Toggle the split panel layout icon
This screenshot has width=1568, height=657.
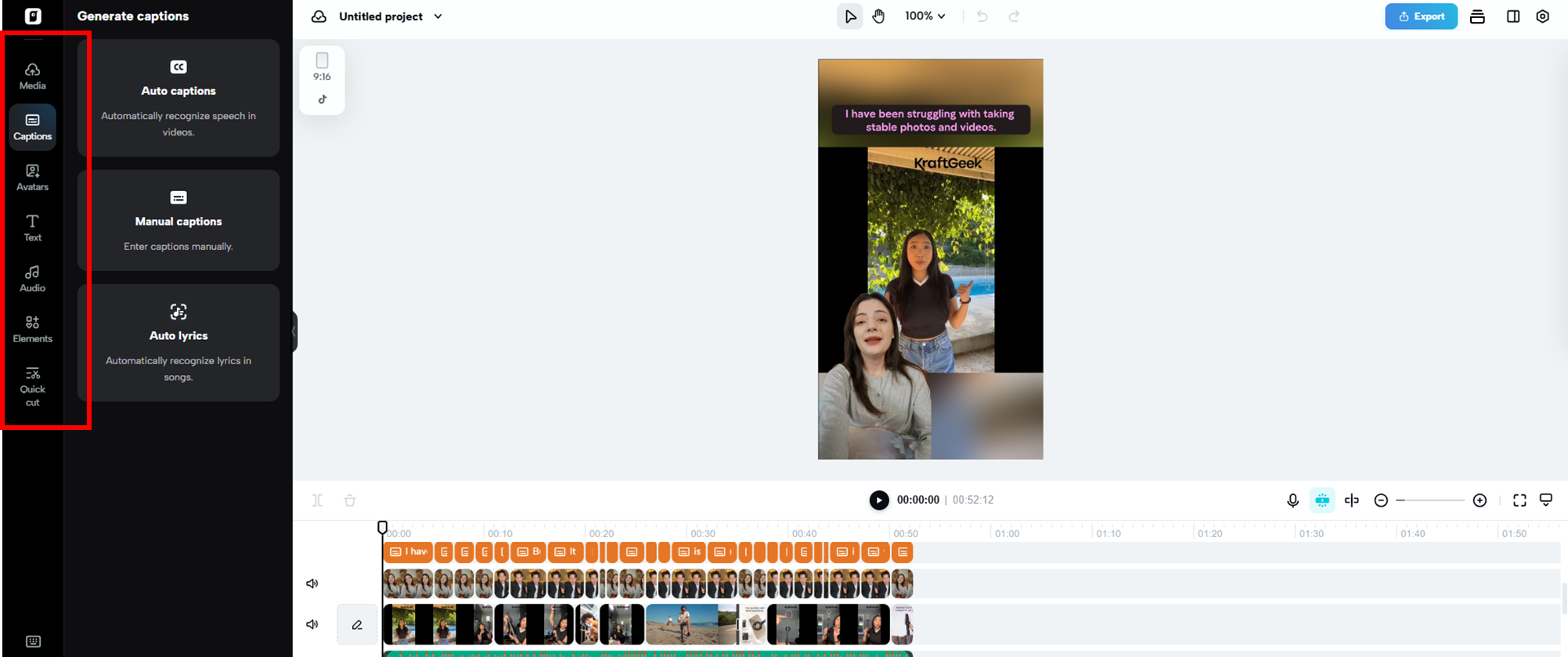1512,16
